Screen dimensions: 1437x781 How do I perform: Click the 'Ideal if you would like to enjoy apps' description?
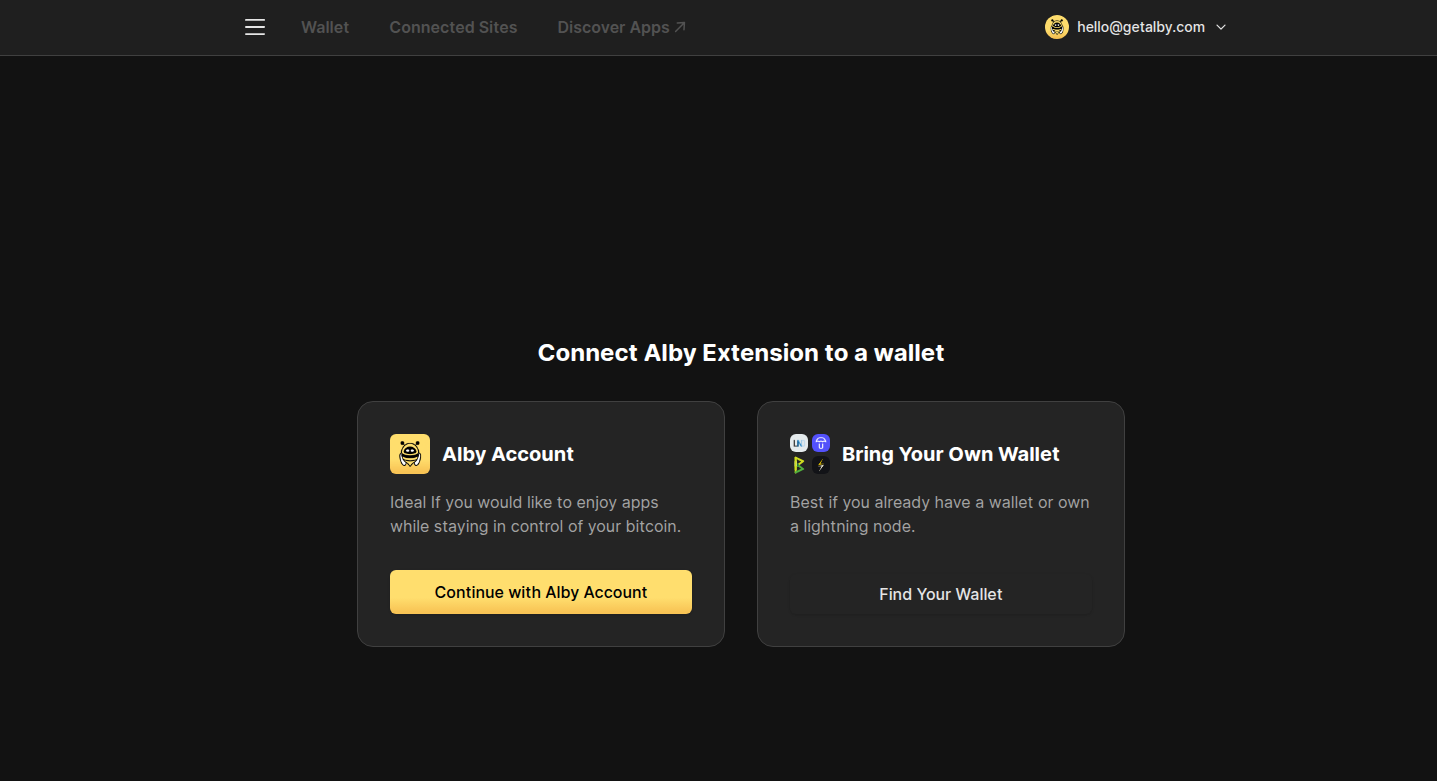[x=536, y=514]
